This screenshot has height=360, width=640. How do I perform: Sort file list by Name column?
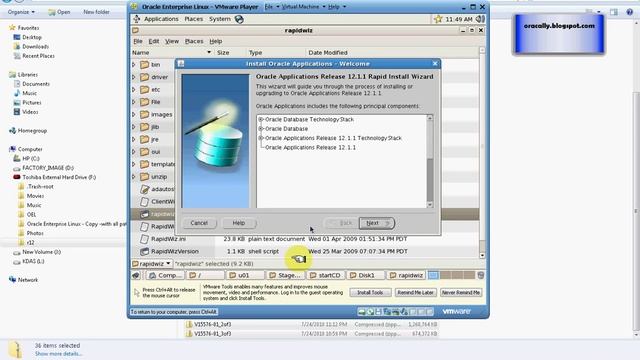(171, 53)
